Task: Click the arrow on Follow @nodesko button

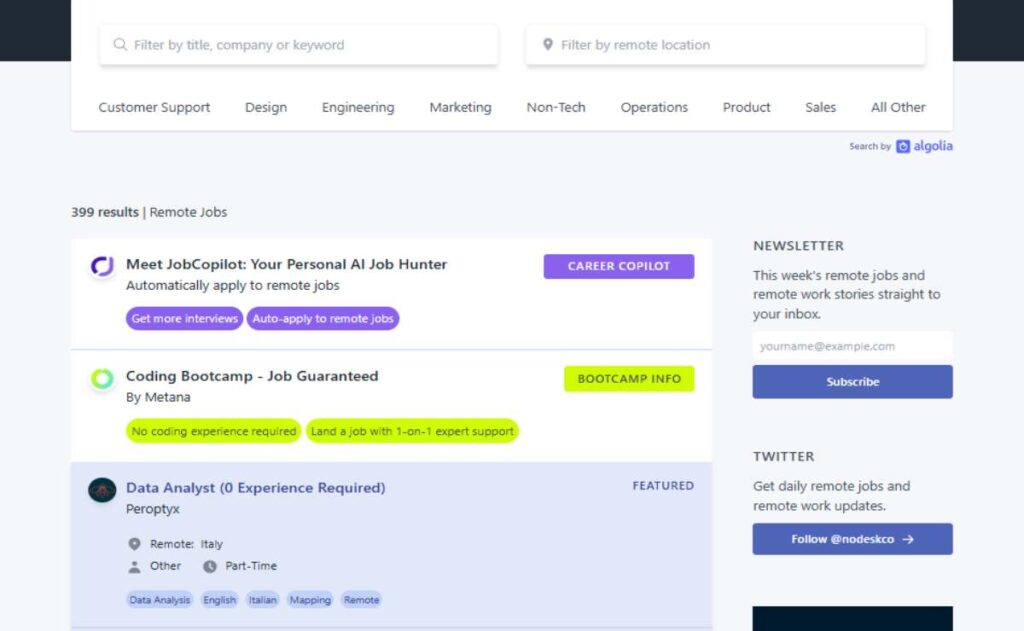Action: [908, 540]
